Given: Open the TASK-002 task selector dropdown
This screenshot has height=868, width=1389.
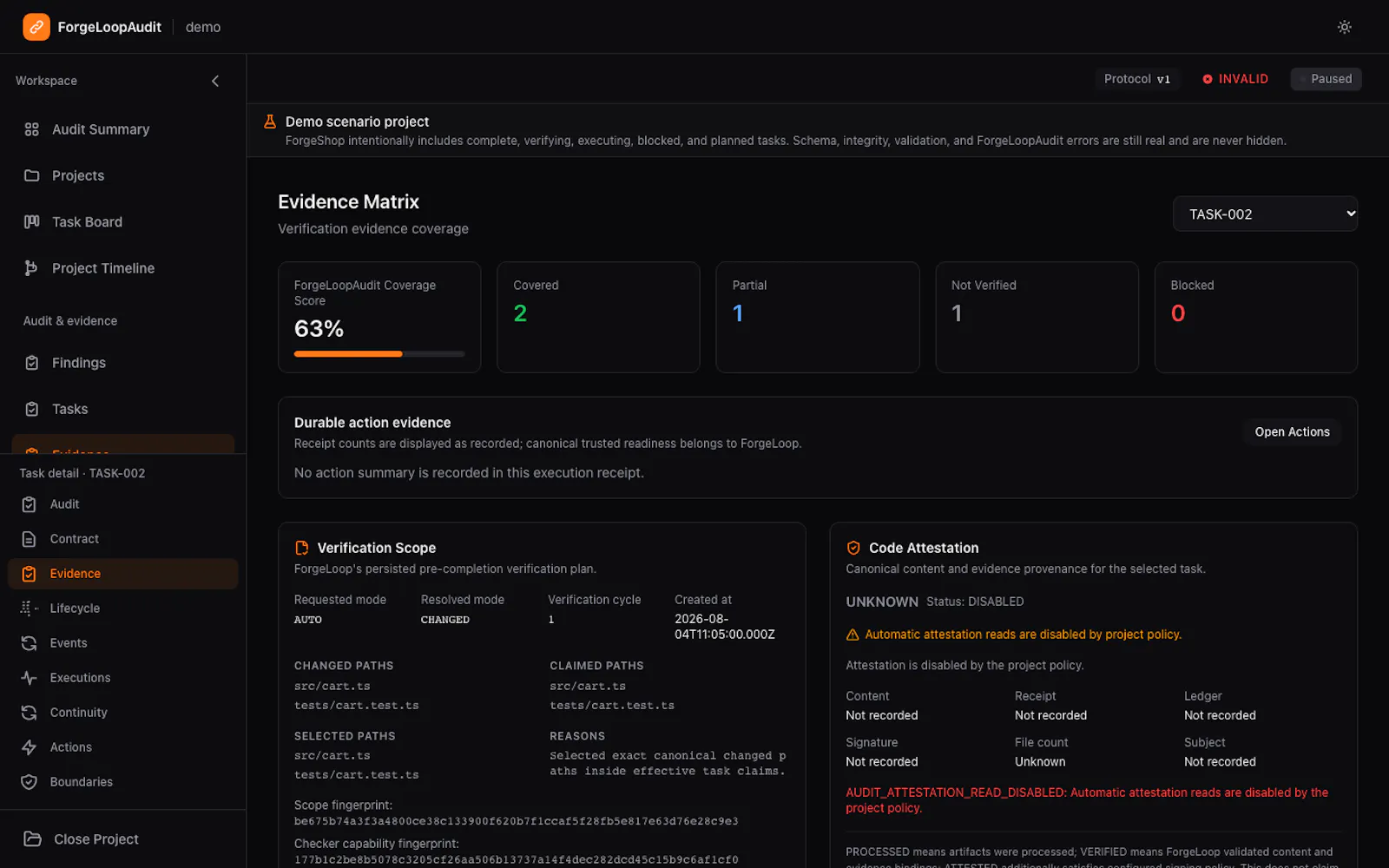Looking at the screenshot, I should [1265, 214].
